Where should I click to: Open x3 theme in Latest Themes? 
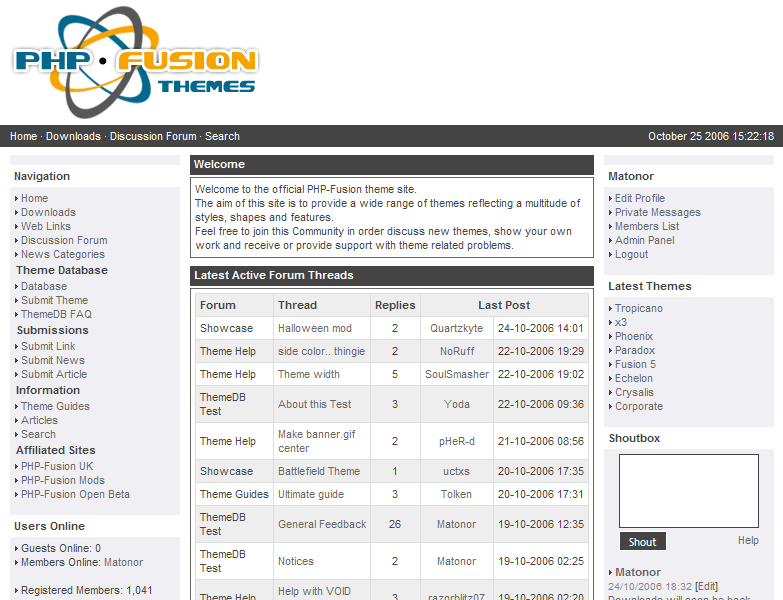point(621,322)
